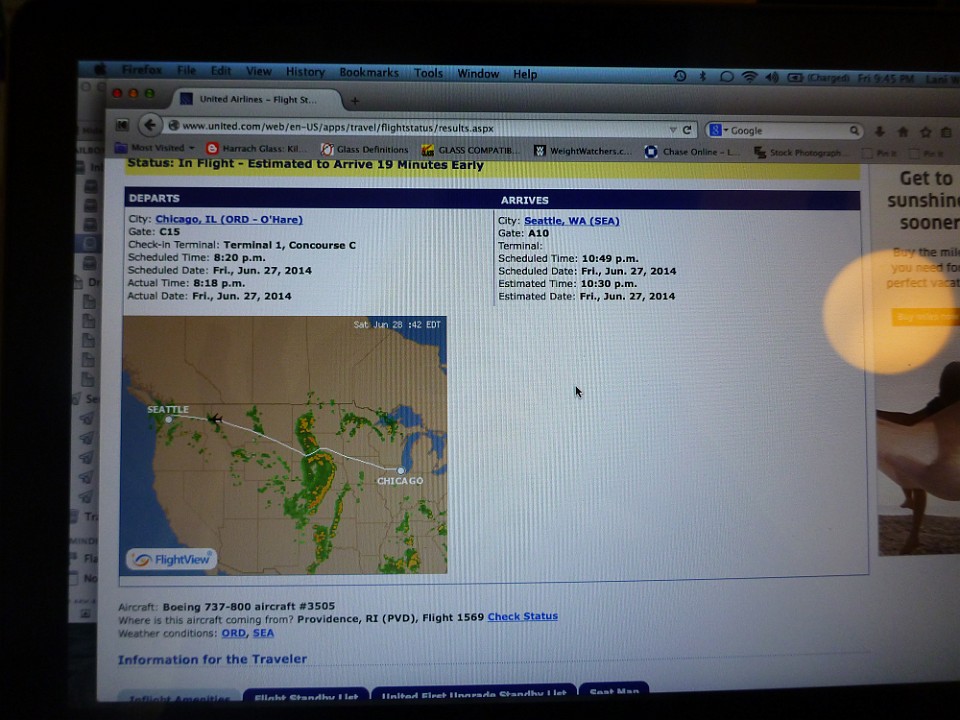Open SEA weather conditions link
960x720 pixels.
(263, 633)
